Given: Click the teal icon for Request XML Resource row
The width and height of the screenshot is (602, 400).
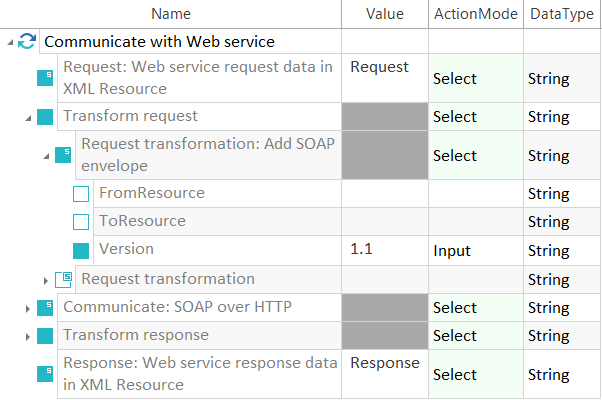Looking at the screenshot, I should pyautogui.click(x=45, y=78).
